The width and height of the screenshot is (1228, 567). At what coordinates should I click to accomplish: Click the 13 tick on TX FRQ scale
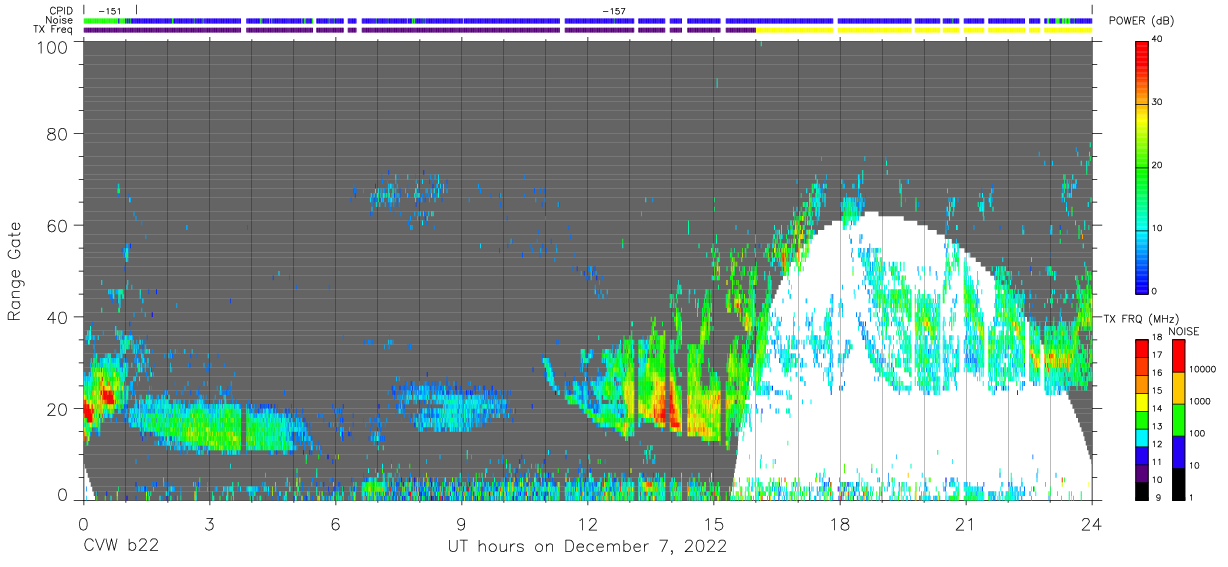tap(1158, 427)
